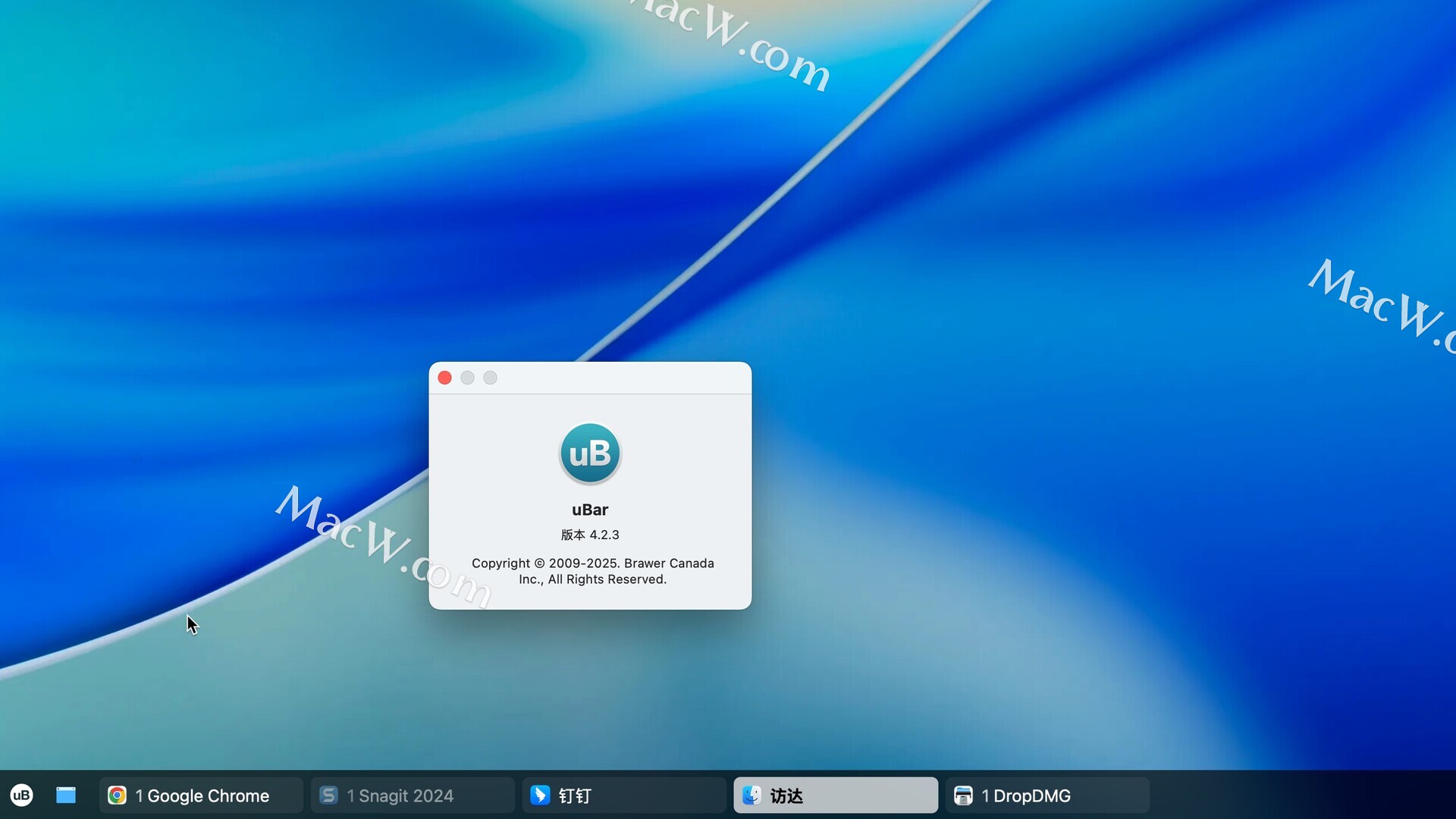Click the uBar app name text
1456x819 pixels.
point(590,510)
